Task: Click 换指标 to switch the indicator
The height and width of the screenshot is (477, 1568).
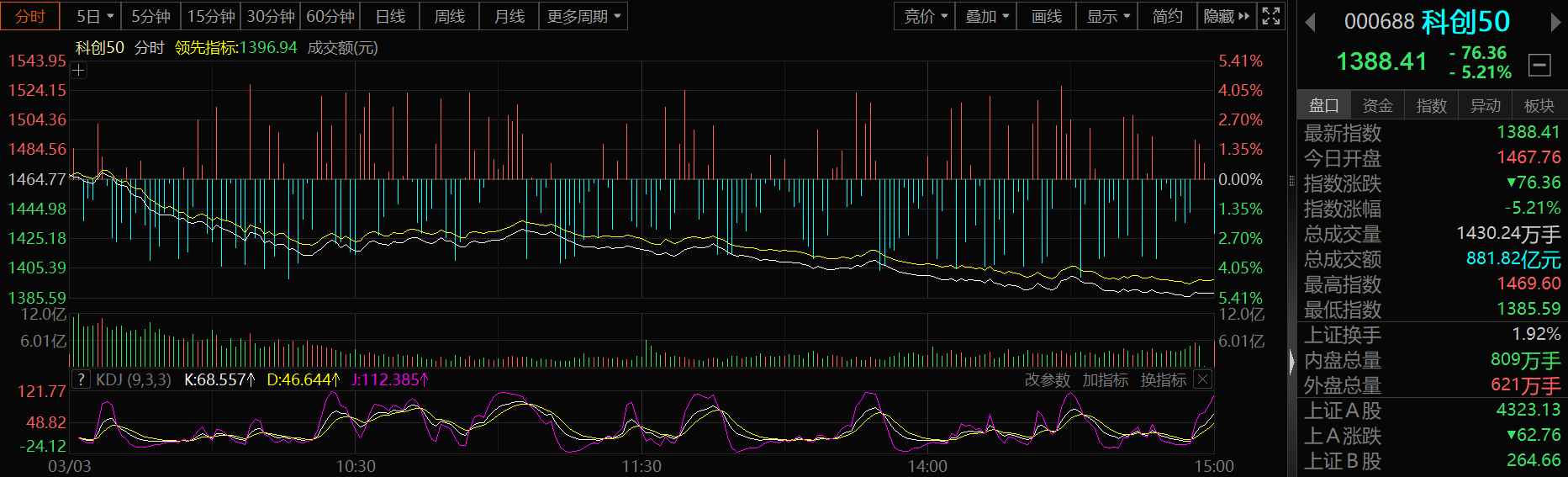Action: (x=1163, y=380)
